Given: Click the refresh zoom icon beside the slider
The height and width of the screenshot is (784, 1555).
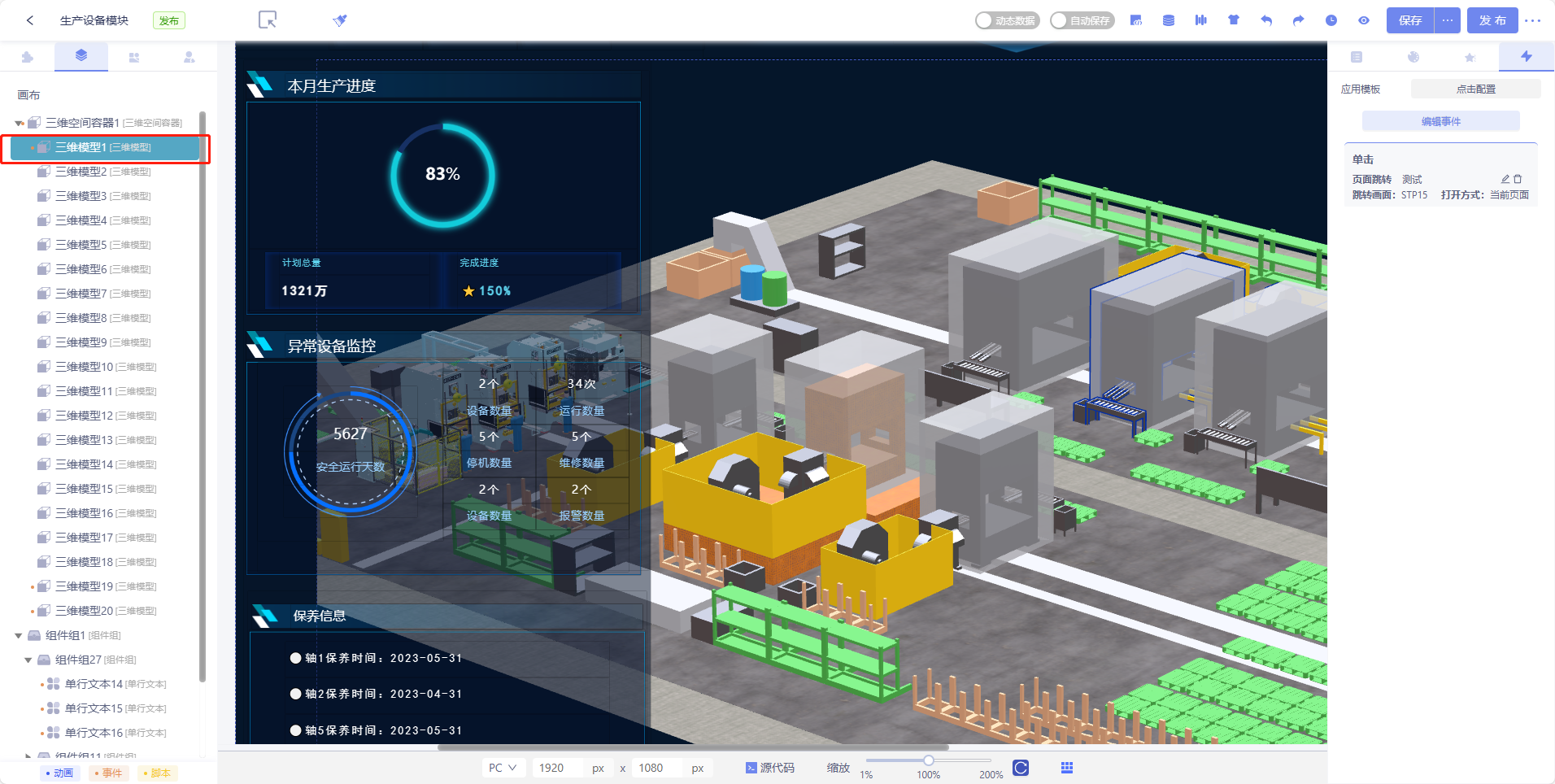Looking at the screenshot, I should pyautogui.click(x=1021, y=768).
